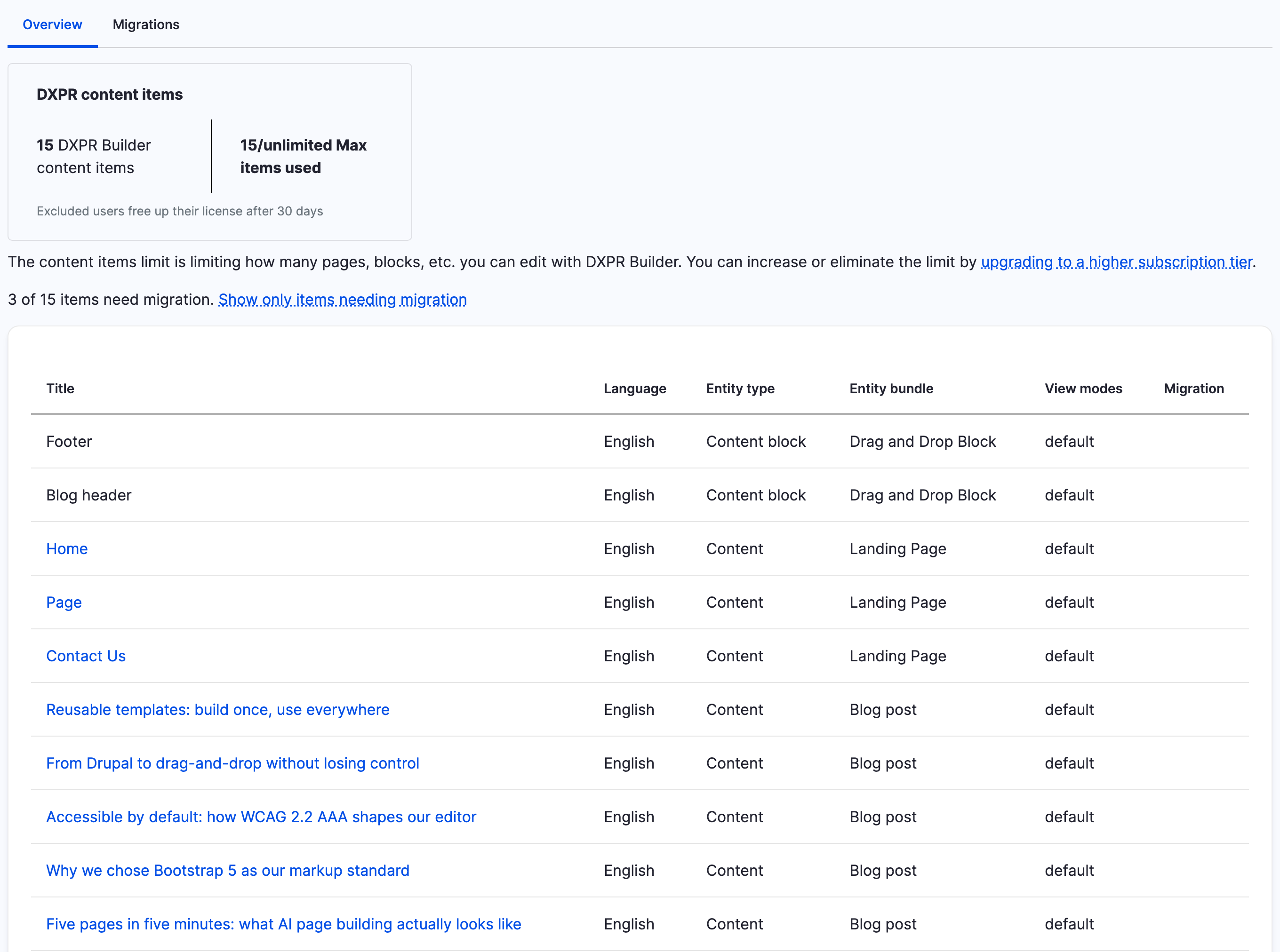Click the DXPR content items heading
Image resolution: width=1280 pixels, height=952 pixels.
click(x=110, y=94)
